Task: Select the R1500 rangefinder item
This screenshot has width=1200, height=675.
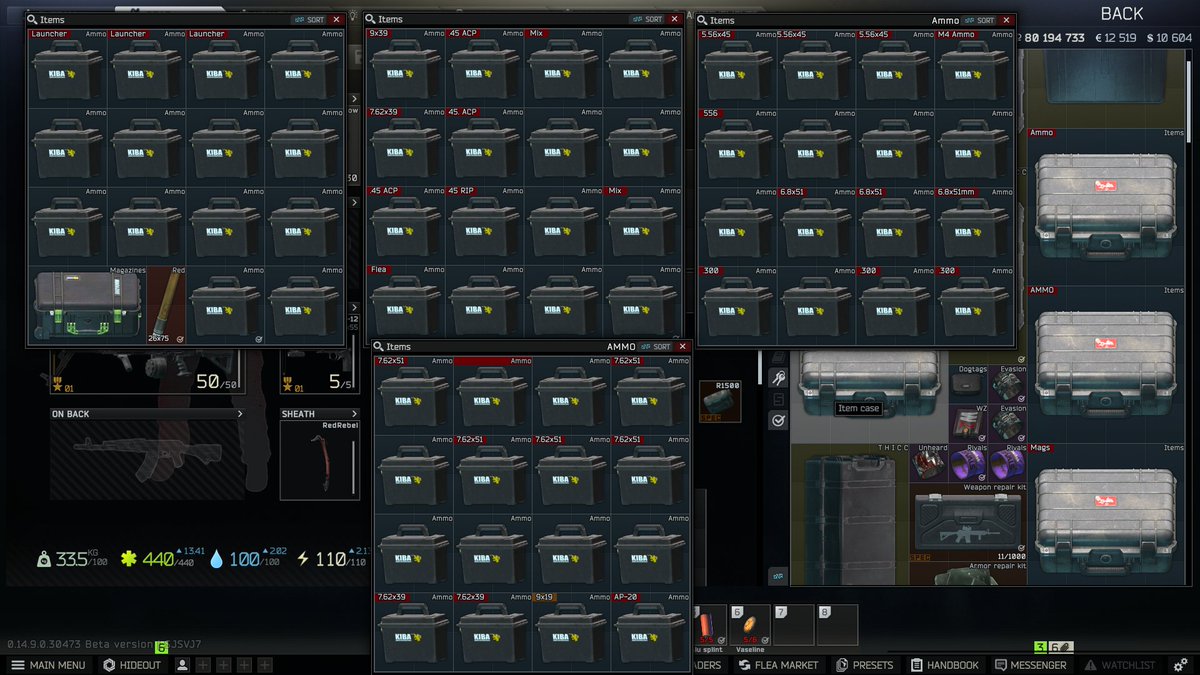Action: pyautogui.click(x=721, y=400)
